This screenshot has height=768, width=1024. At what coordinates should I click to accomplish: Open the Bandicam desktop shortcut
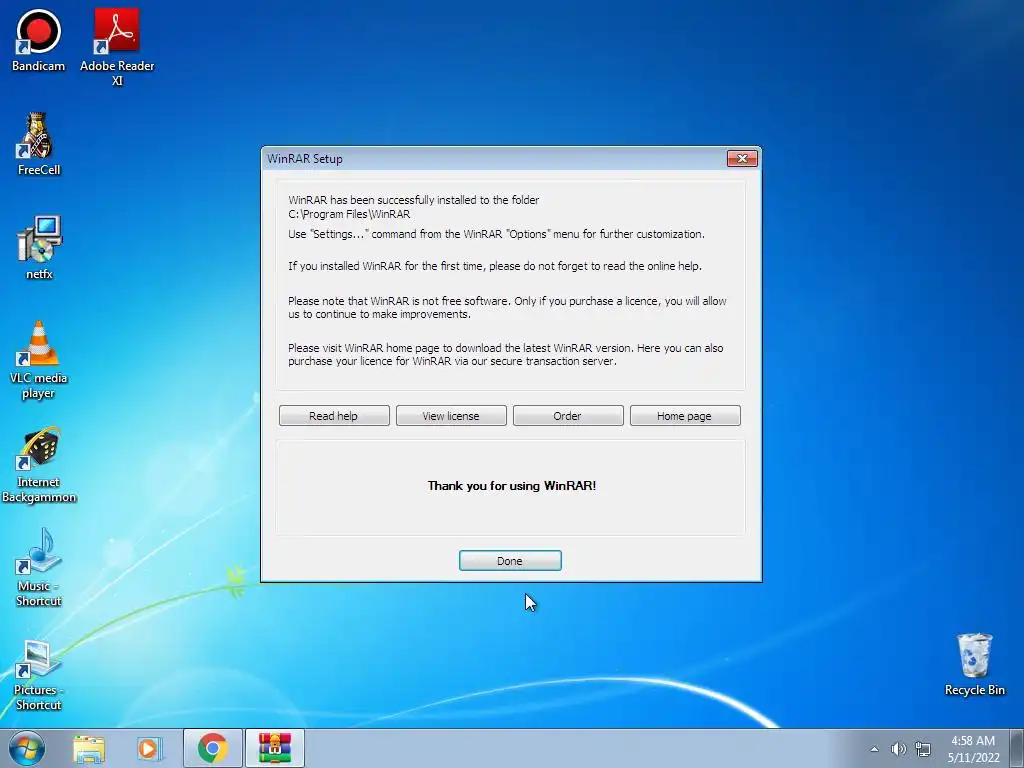(x=38, y=40)
